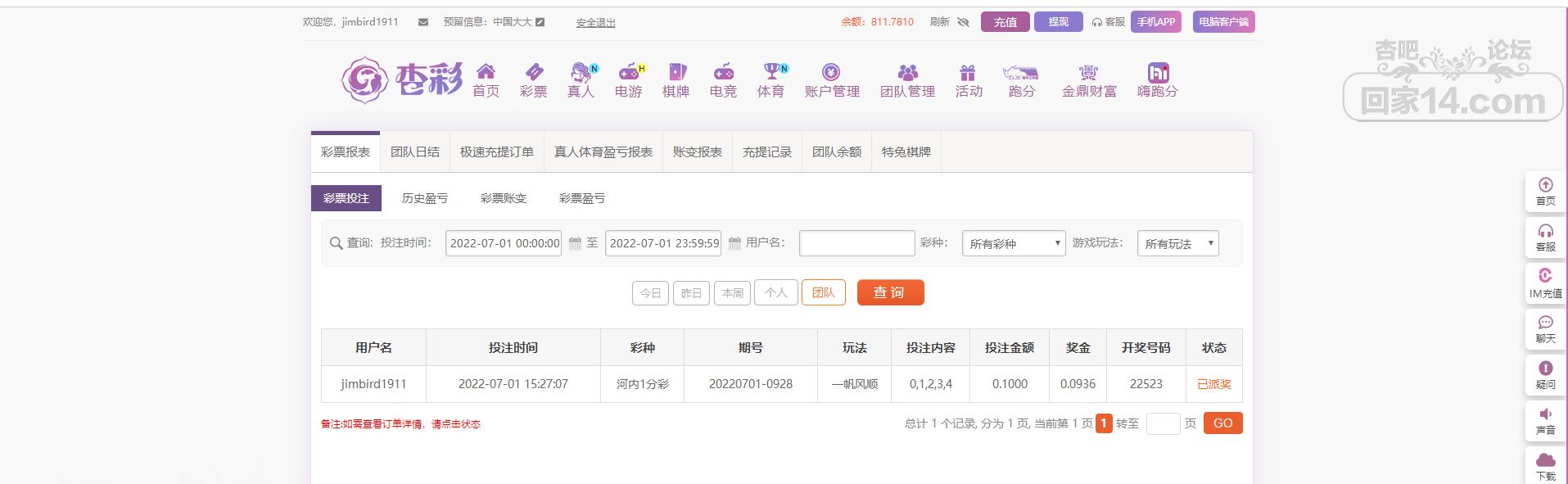Viewport: 1568px width, 484px height.
Task: Switch to 团队余额 tab
Action: tap(837, 152)
